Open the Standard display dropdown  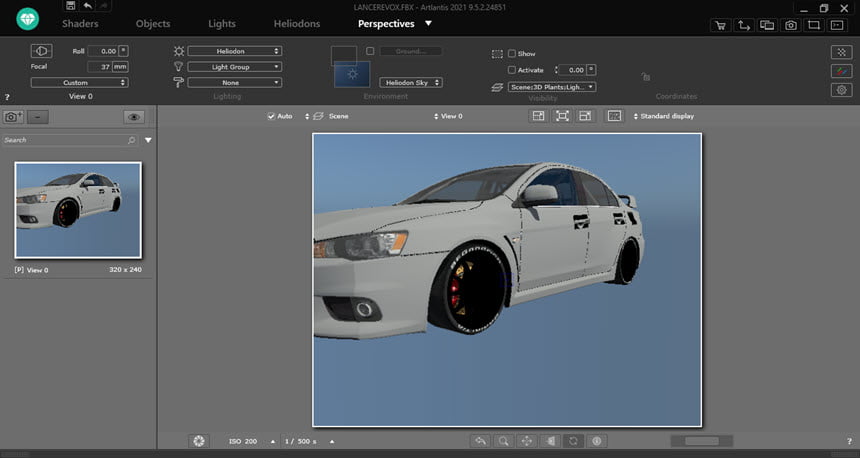click(x=664, y=116)
